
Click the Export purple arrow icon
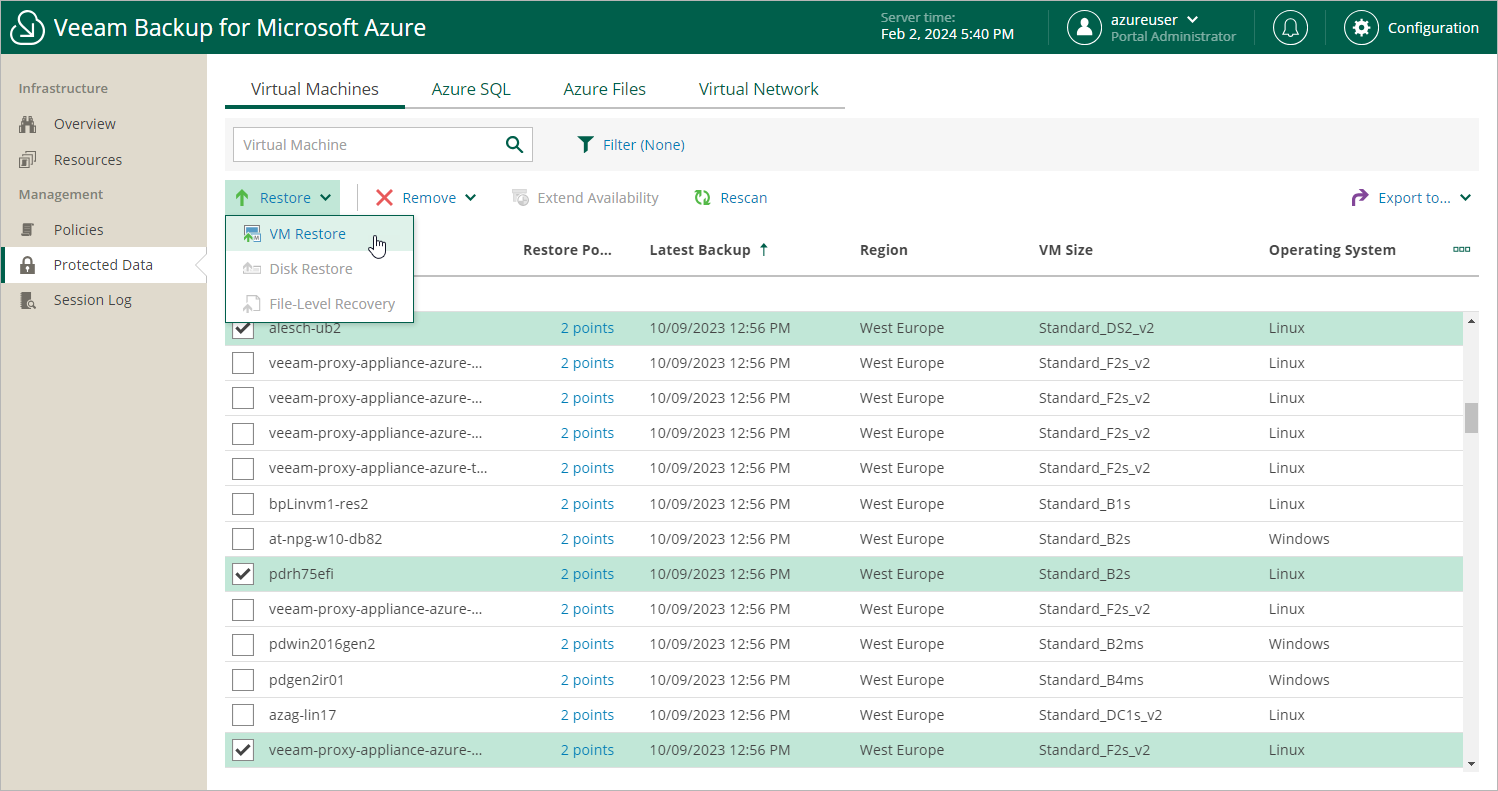(x=1360, y=198)
